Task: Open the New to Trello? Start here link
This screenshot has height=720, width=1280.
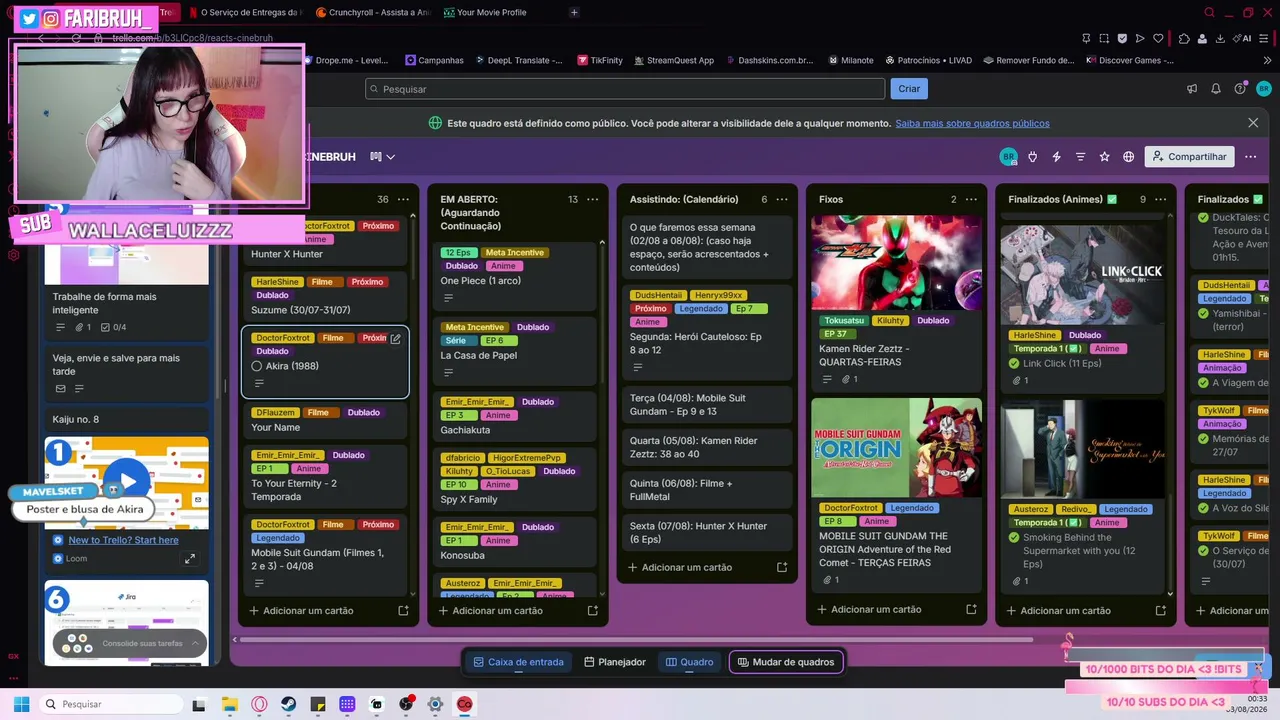Action: pyautogui.click(x=123, y=540)
